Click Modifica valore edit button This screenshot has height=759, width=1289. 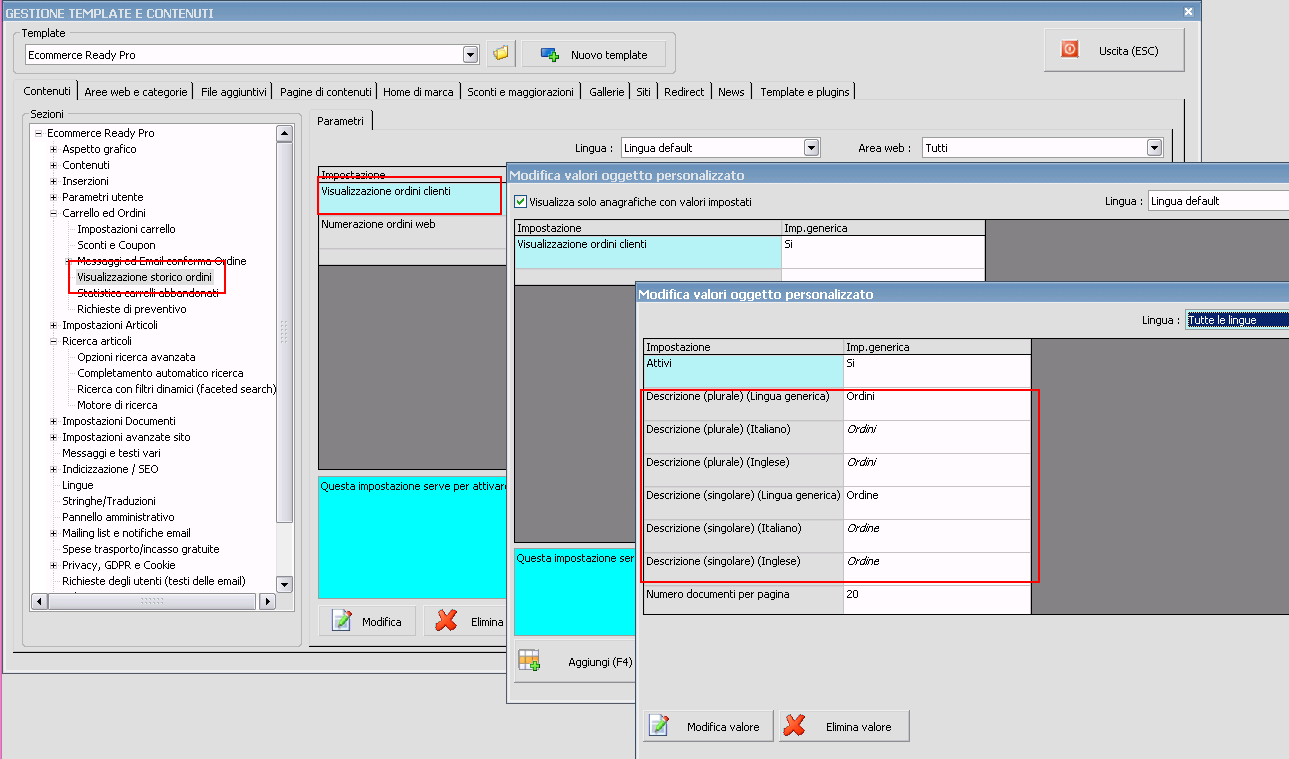[708, 726]
